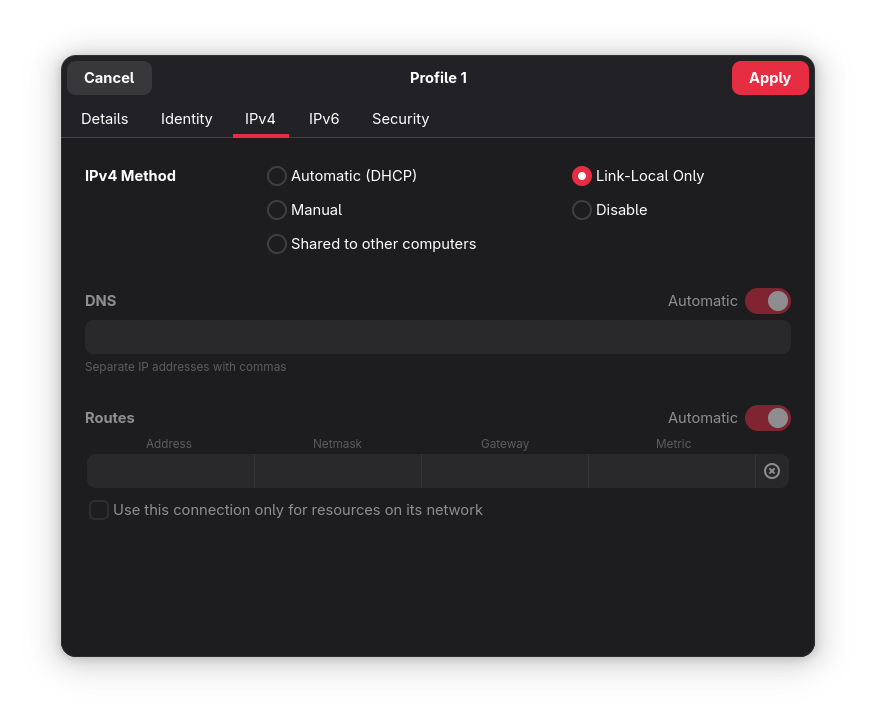Open the Security tab

click(x=400, y=119)
